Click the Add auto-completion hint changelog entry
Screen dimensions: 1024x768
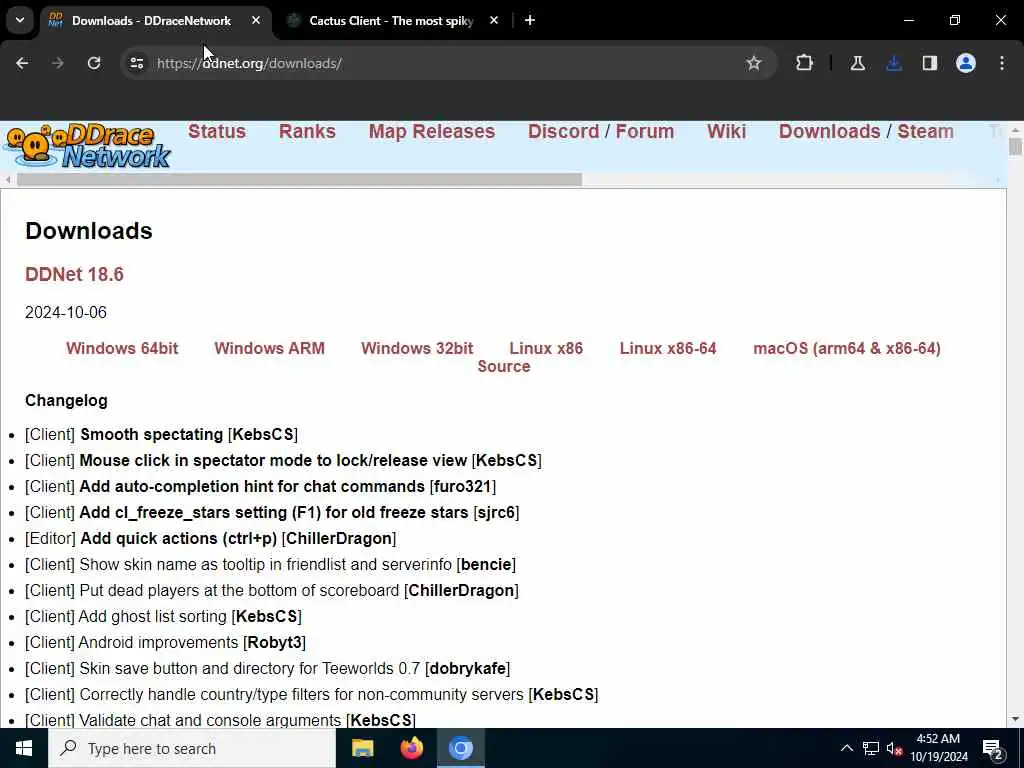261,487
